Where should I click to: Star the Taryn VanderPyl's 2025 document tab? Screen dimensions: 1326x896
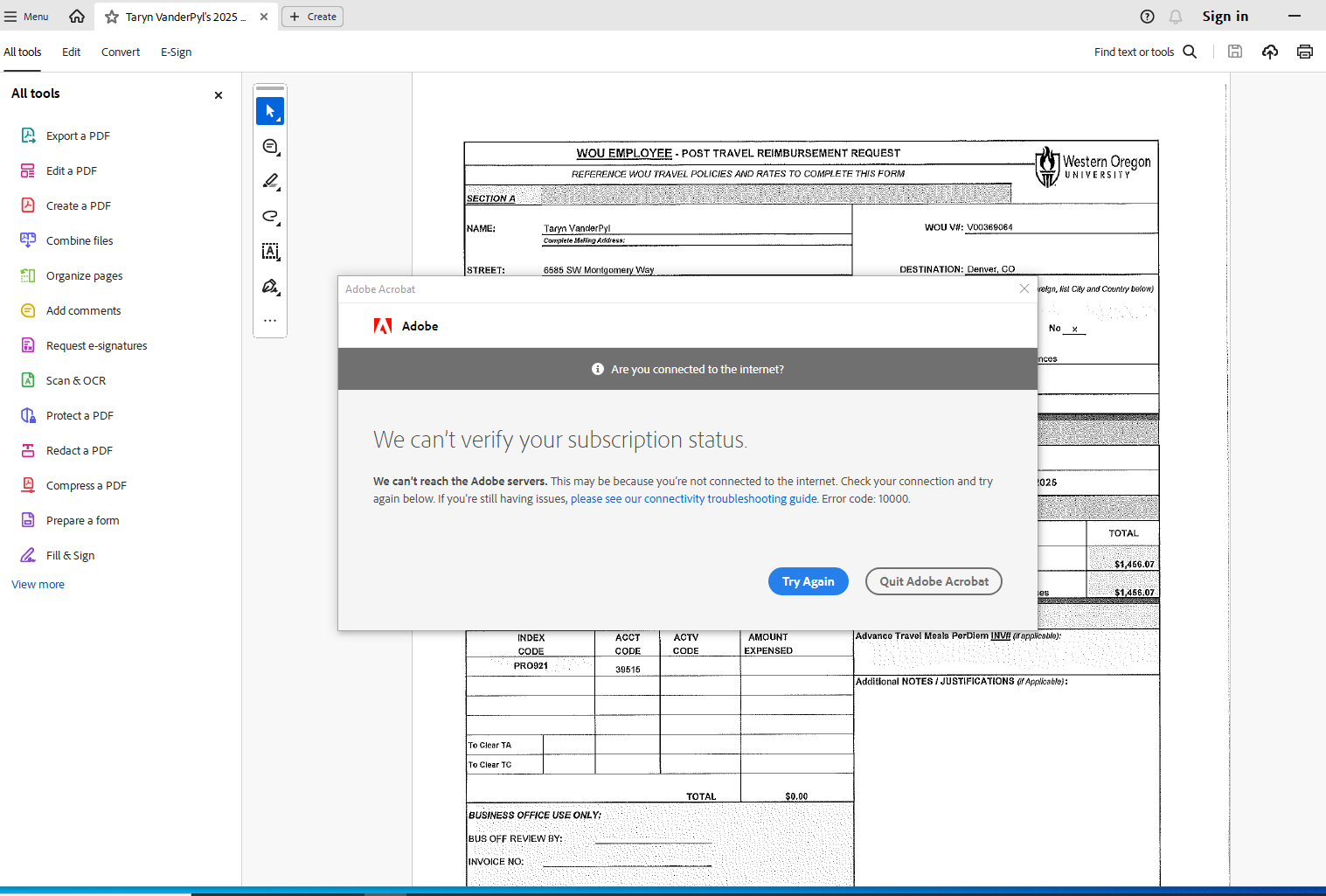pos(112,17)
